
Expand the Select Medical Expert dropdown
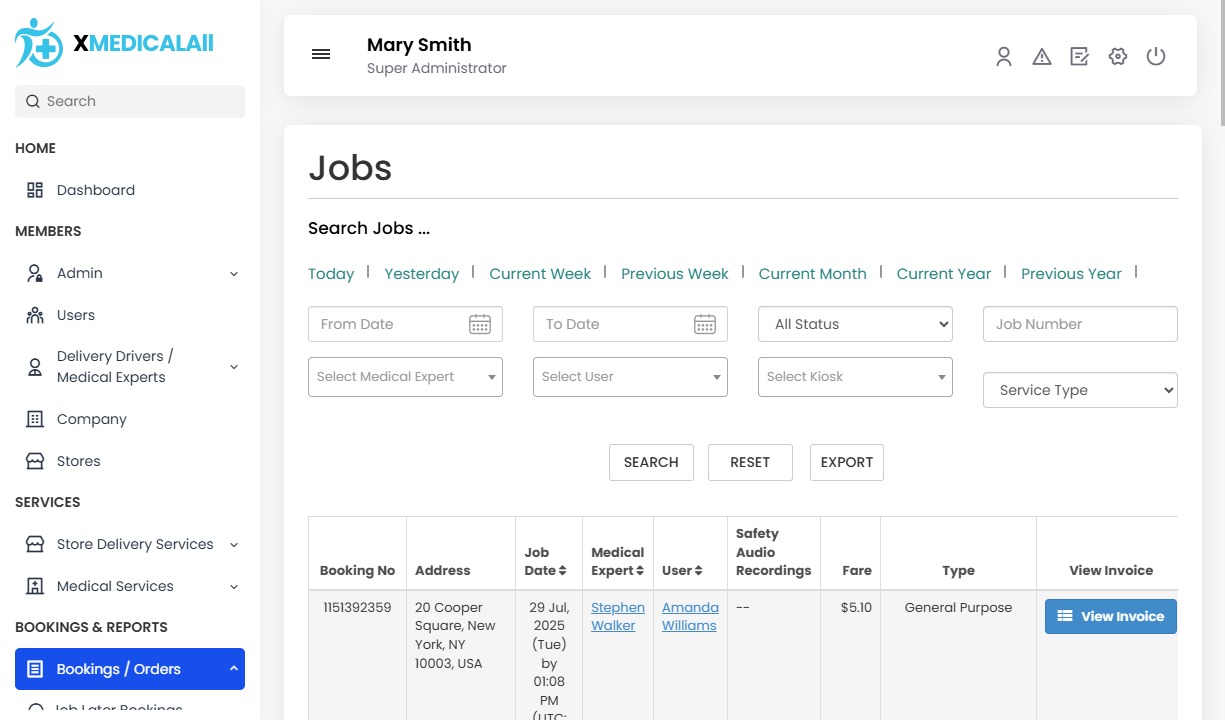(405, 376)
